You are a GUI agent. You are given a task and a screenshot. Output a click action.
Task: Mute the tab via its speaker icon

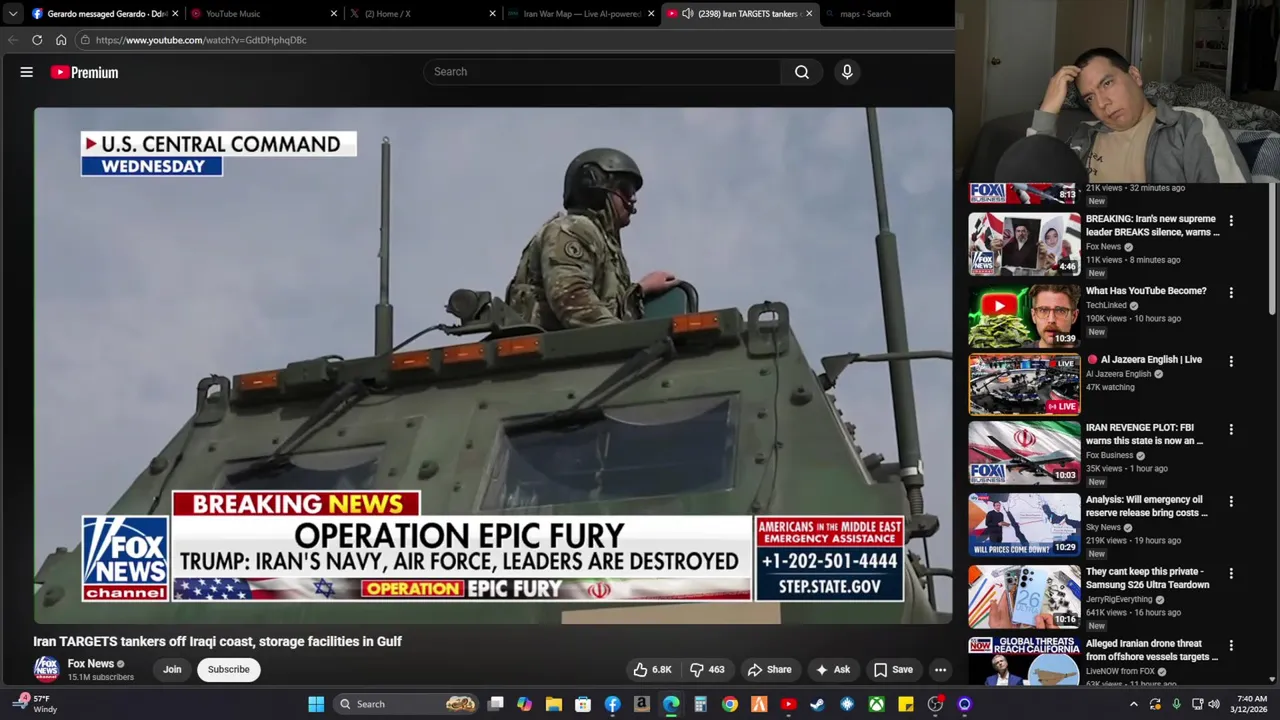(x=687, y=14)
